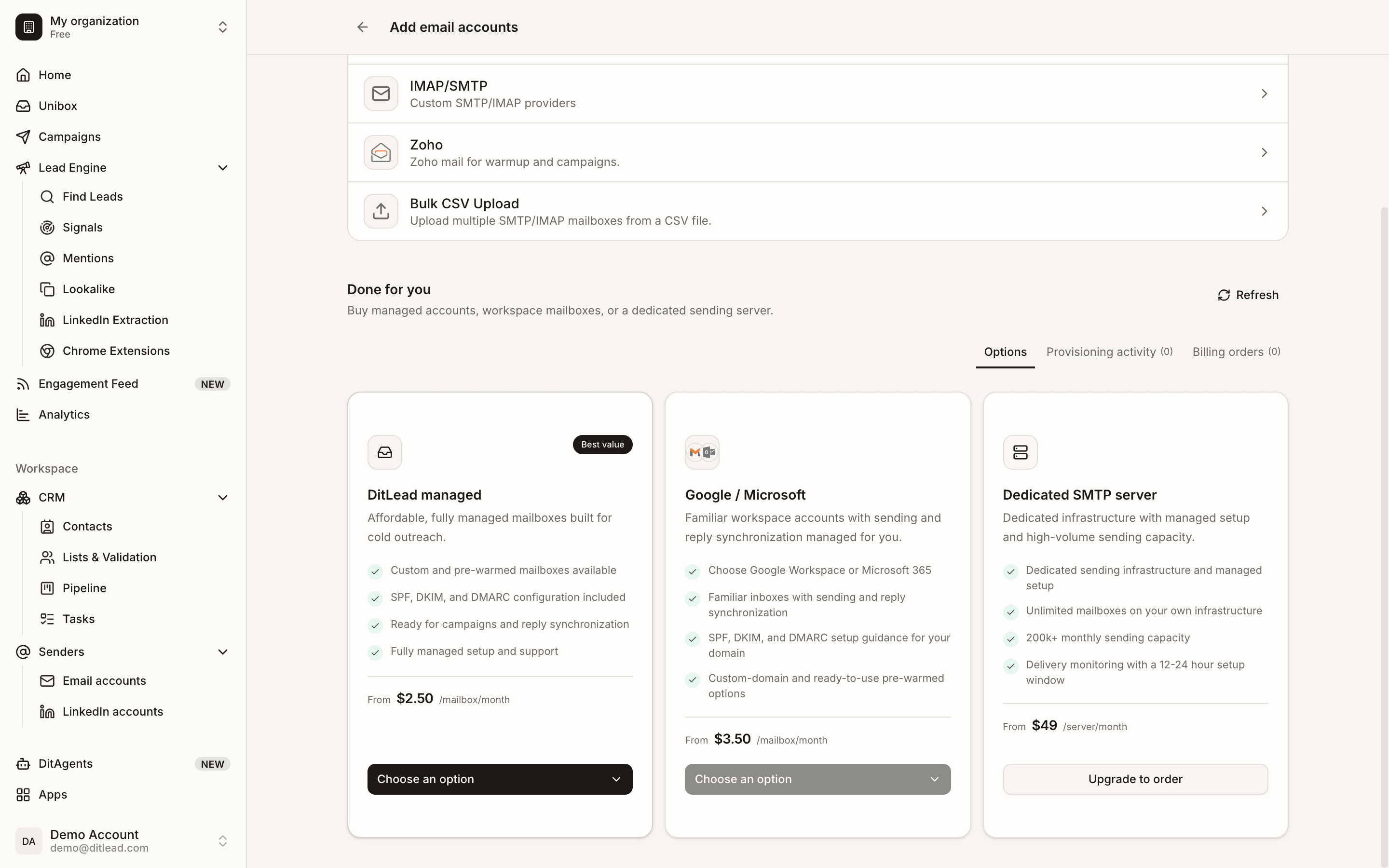Click the Campaigns paper plane icon
Viewport: 1389px width, 868px height.
[23, 136]
